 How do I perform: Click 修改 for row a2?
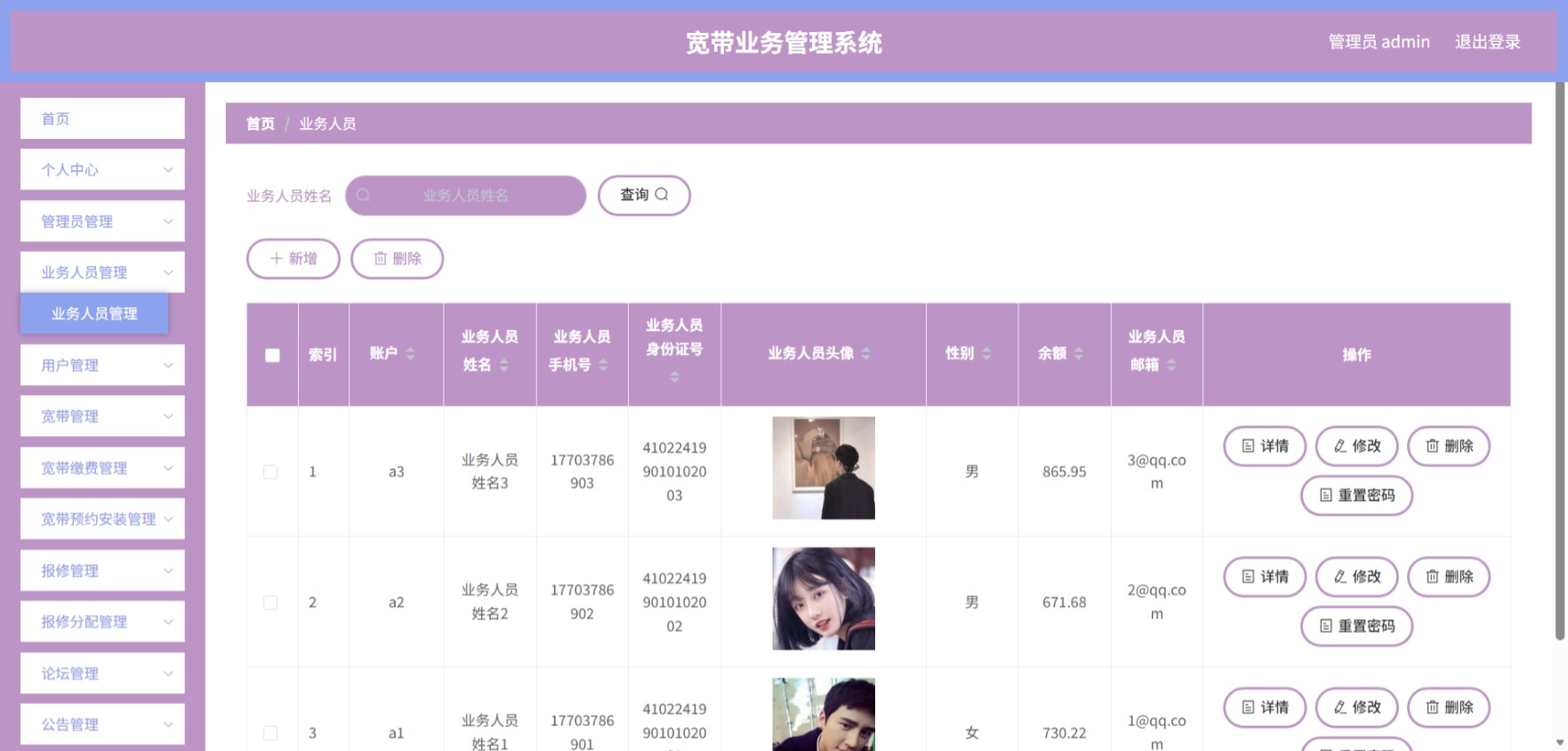tap(1356, 577)
